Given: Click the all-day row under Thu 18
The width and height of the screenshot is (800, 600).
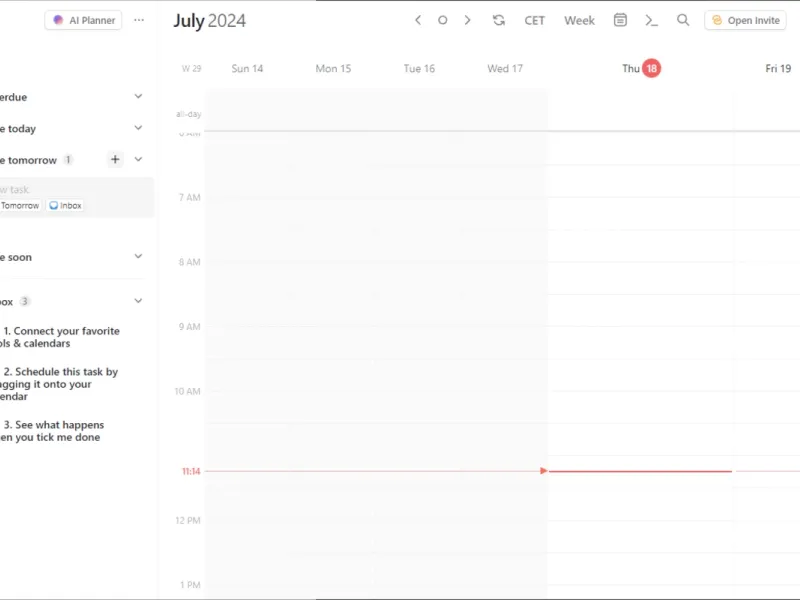Looking at the screenshot, I should click(x=641, y=113).
